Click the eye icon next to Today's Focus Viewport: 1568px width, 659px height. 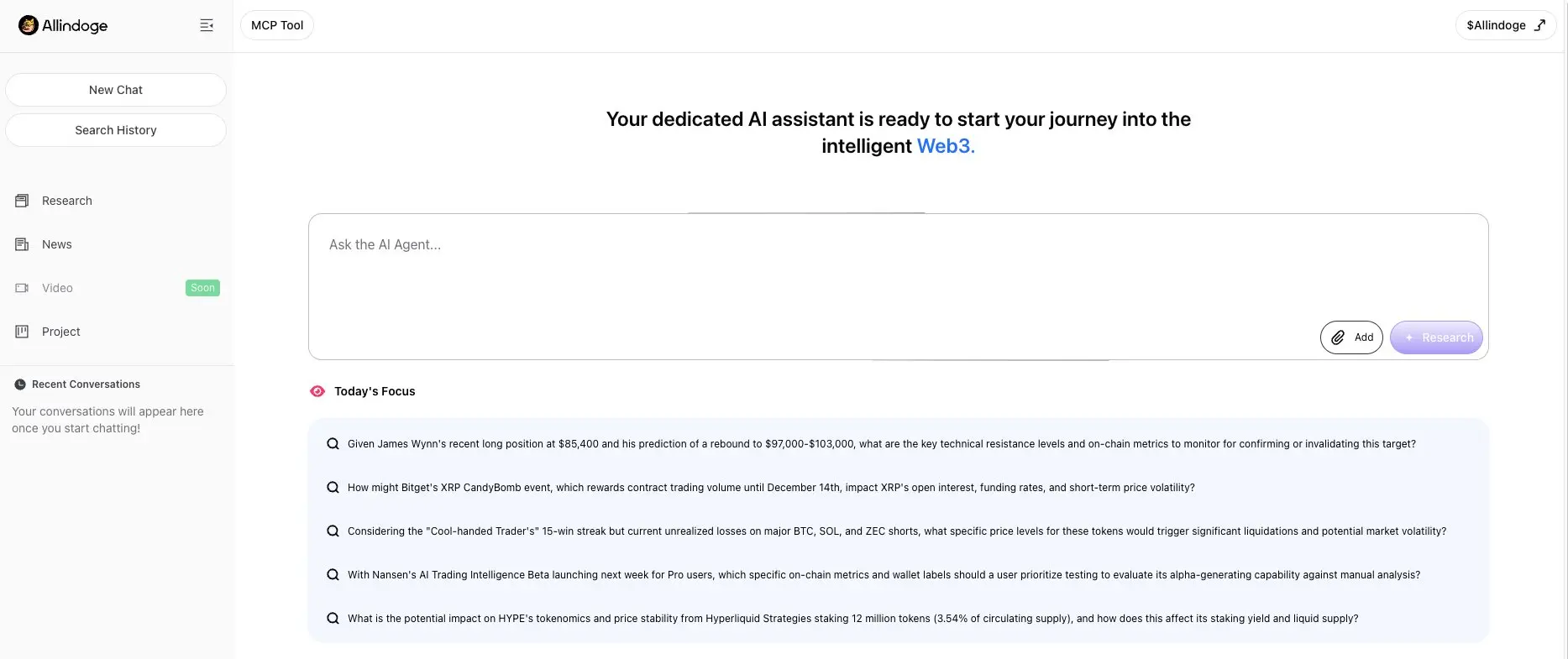tap(317, 391)
